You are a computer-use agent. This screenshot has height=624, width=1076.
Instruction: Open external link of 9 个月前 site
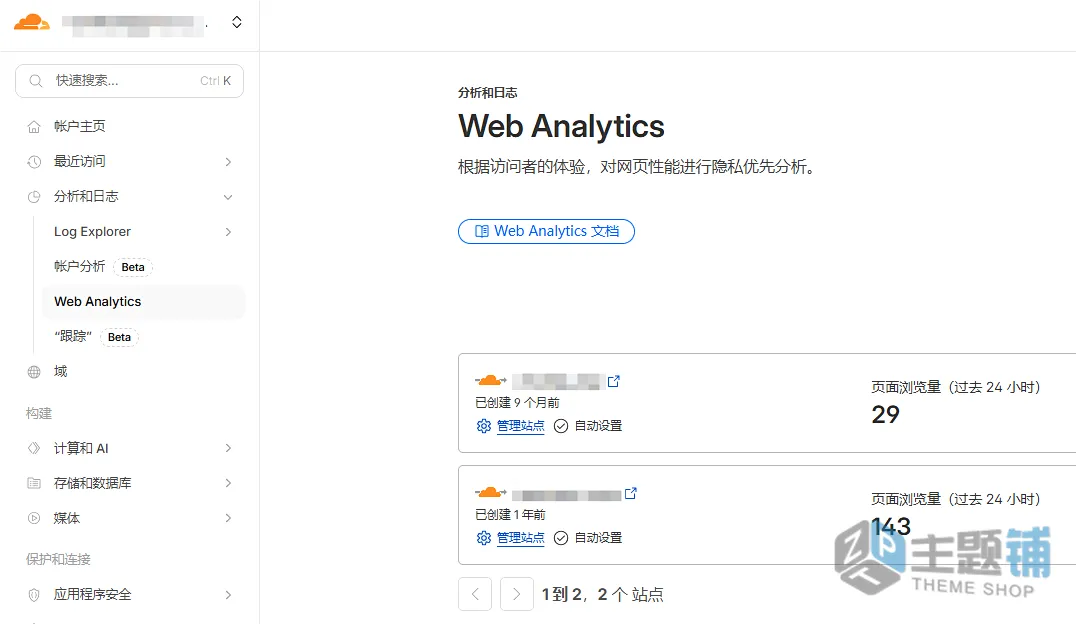614,380
